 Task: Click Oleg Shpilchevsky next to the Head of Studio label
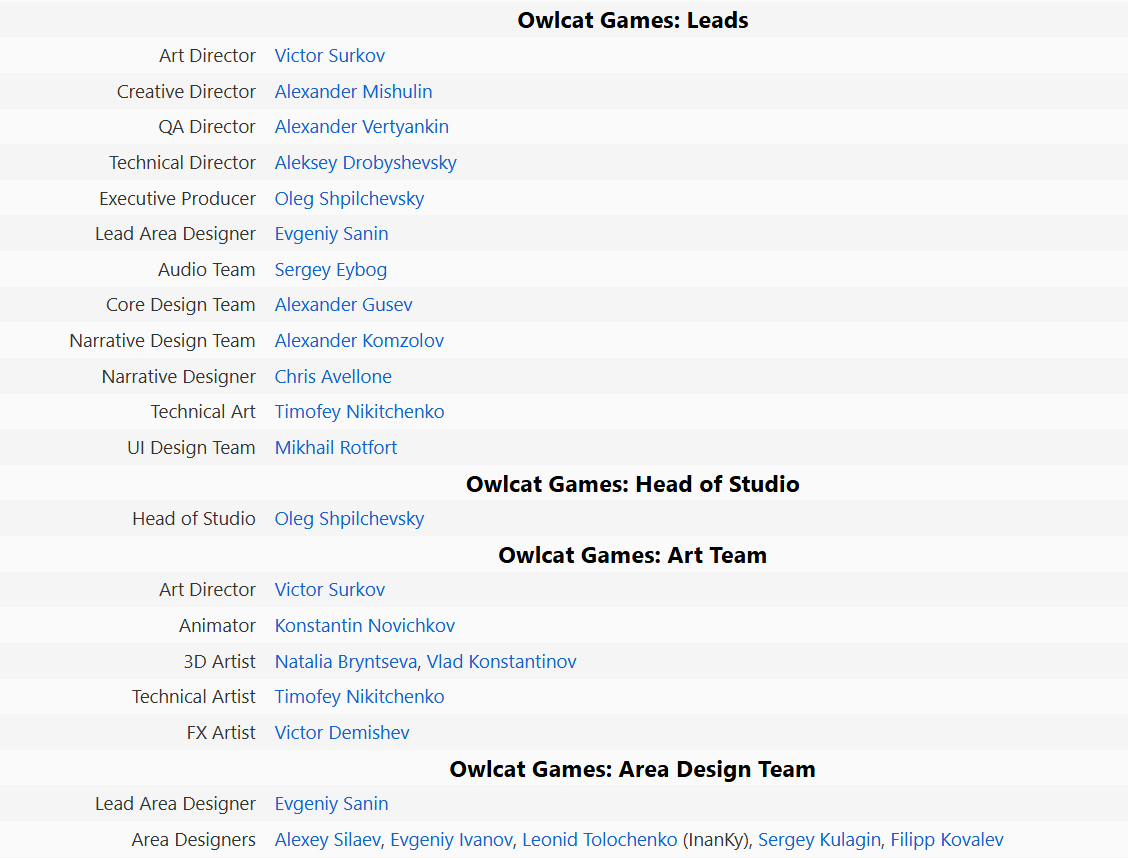(x=350, y=519)
